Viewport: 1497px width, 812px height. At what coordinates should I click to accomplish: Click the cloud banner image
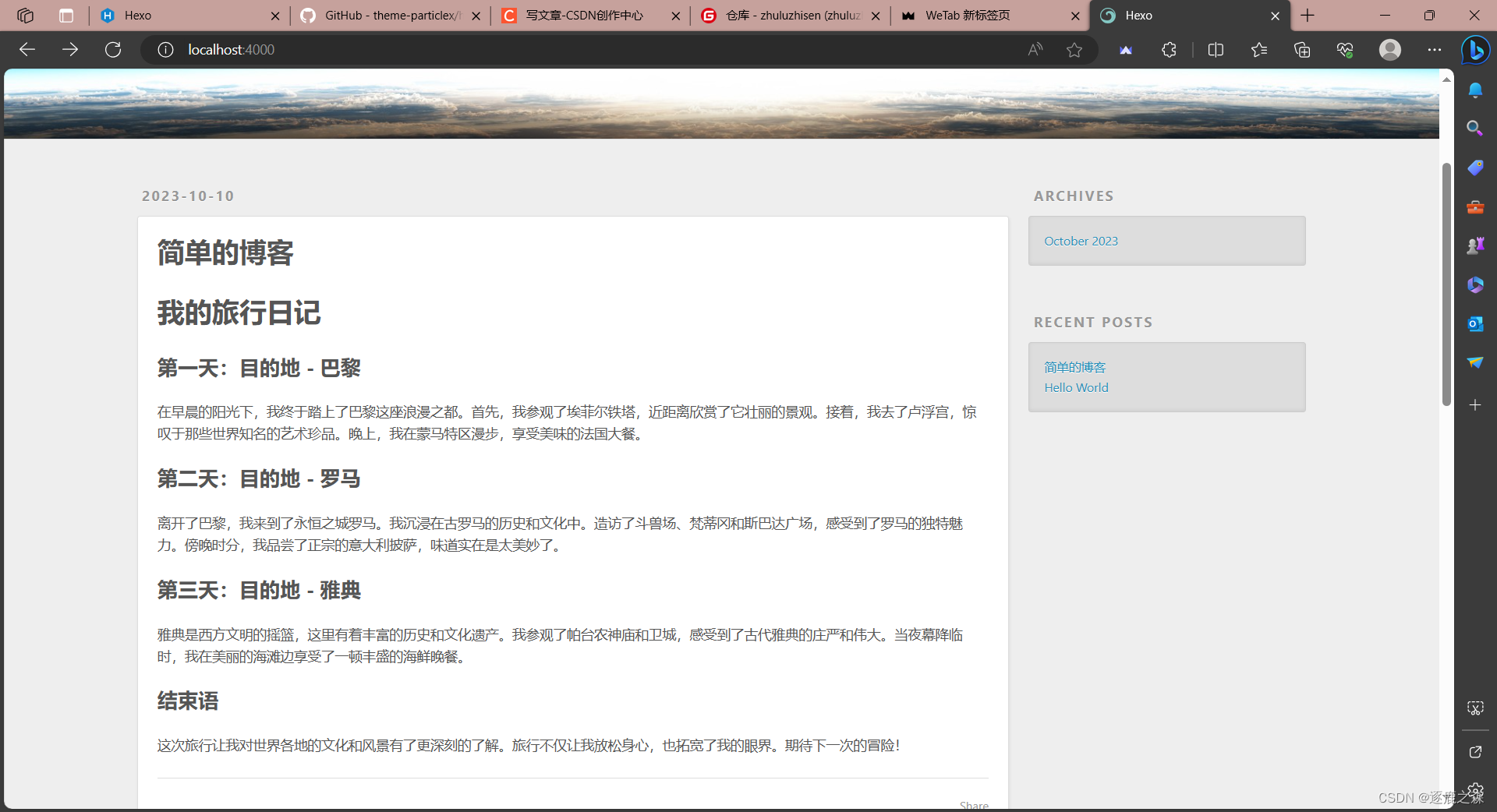(721, 104)
